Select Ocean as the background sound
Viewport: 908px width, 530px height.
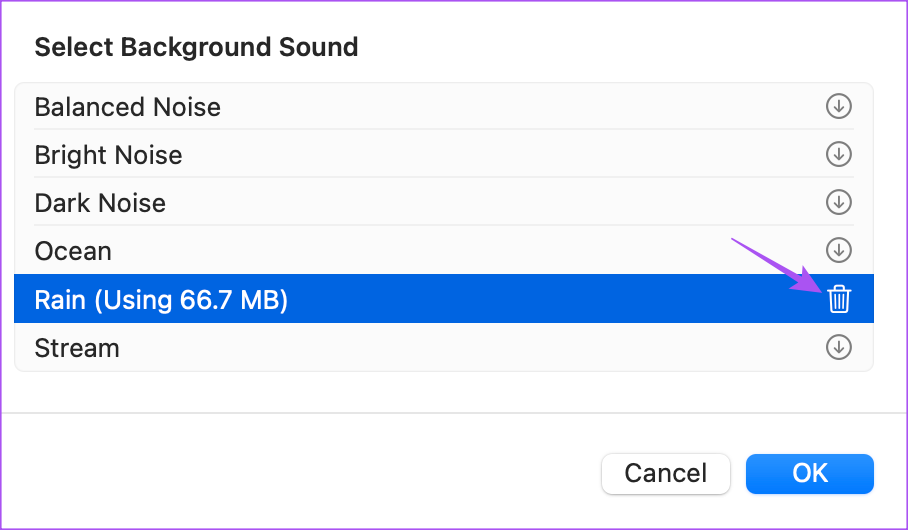73,251
